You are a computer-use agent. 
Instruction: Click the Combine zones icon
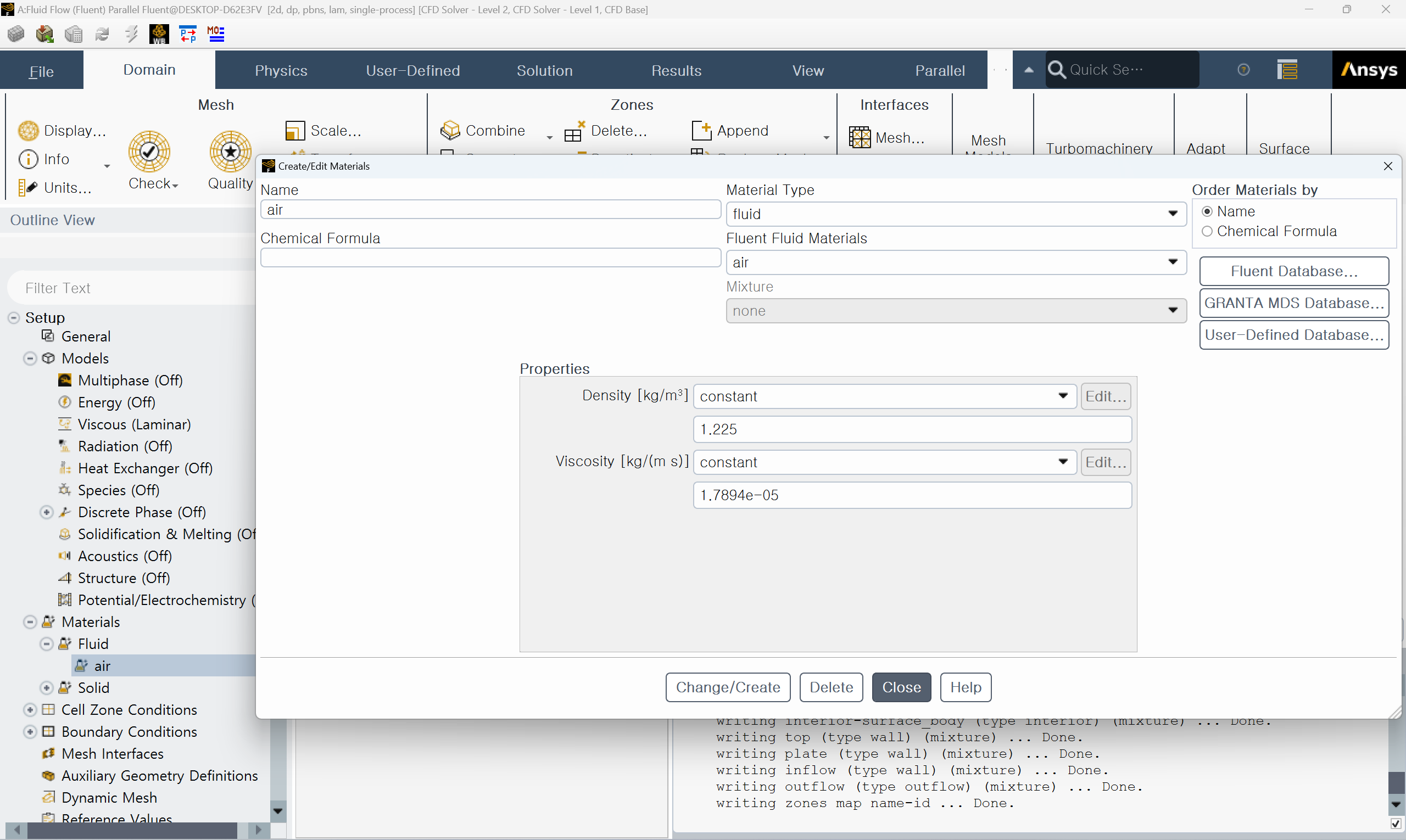point(450,131)
